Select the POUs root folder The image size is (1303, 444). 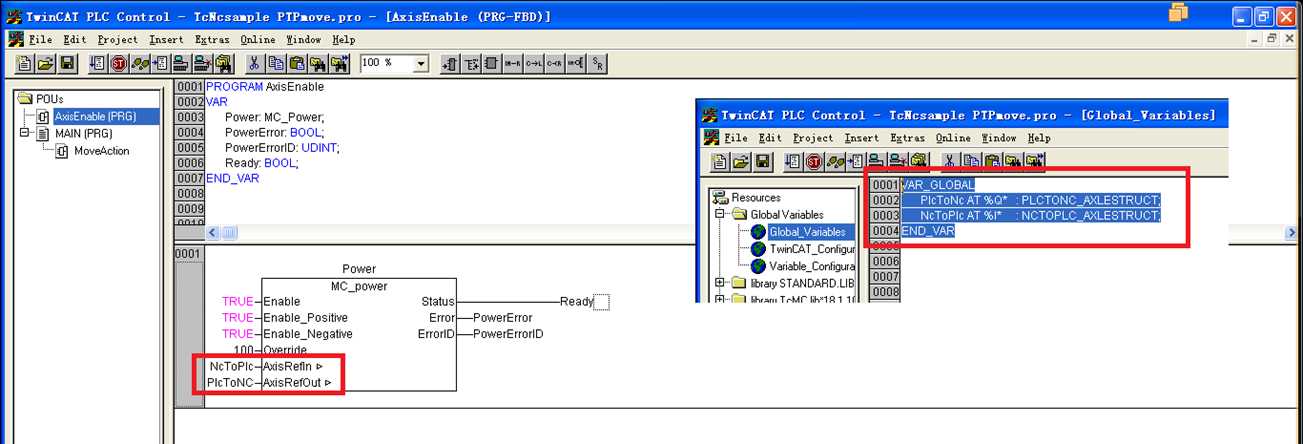49,99
